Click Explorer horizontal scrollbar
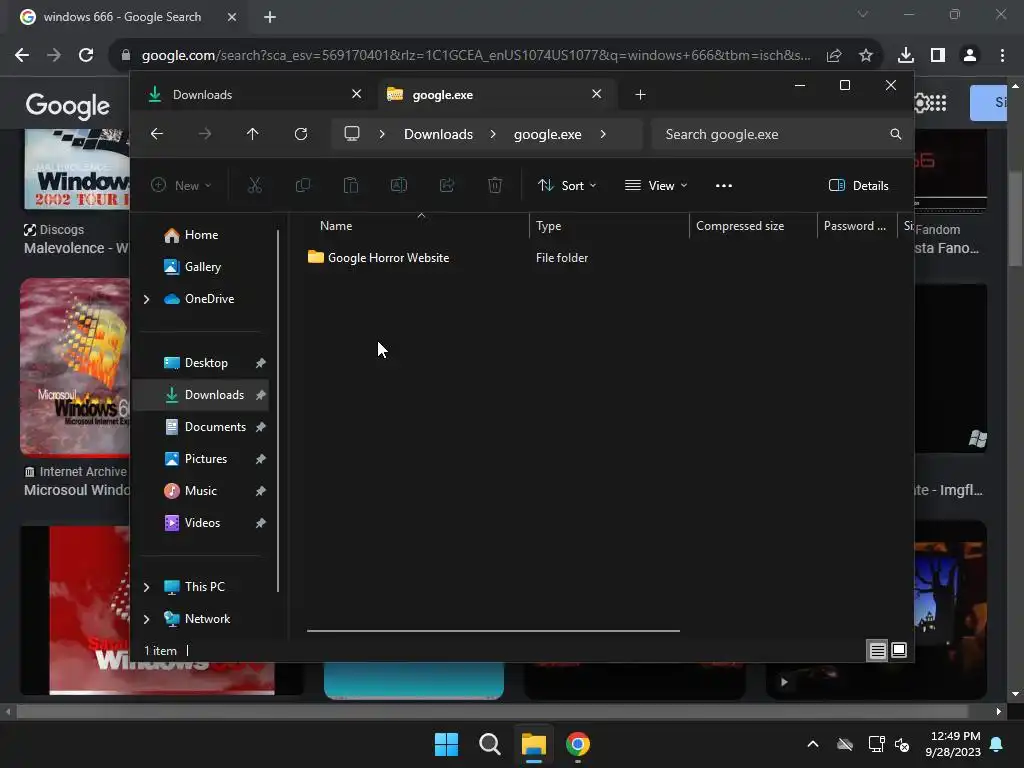This screenshot has height=768, width=1024. [493, 631]
